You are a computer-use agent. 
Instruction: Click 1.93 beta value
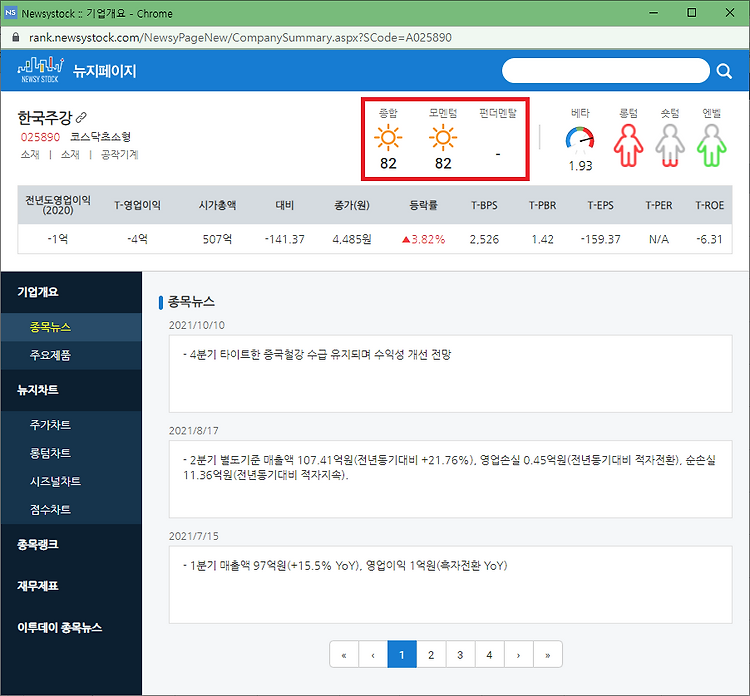(580, 166)
